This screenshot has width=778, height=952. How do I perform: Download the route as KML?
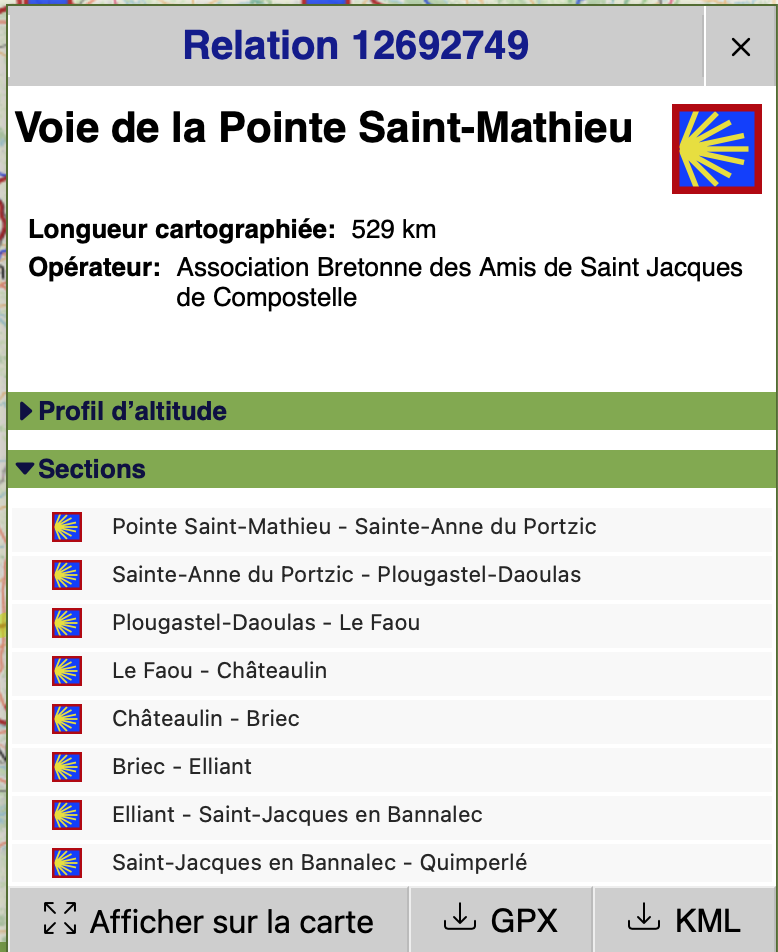684,919
